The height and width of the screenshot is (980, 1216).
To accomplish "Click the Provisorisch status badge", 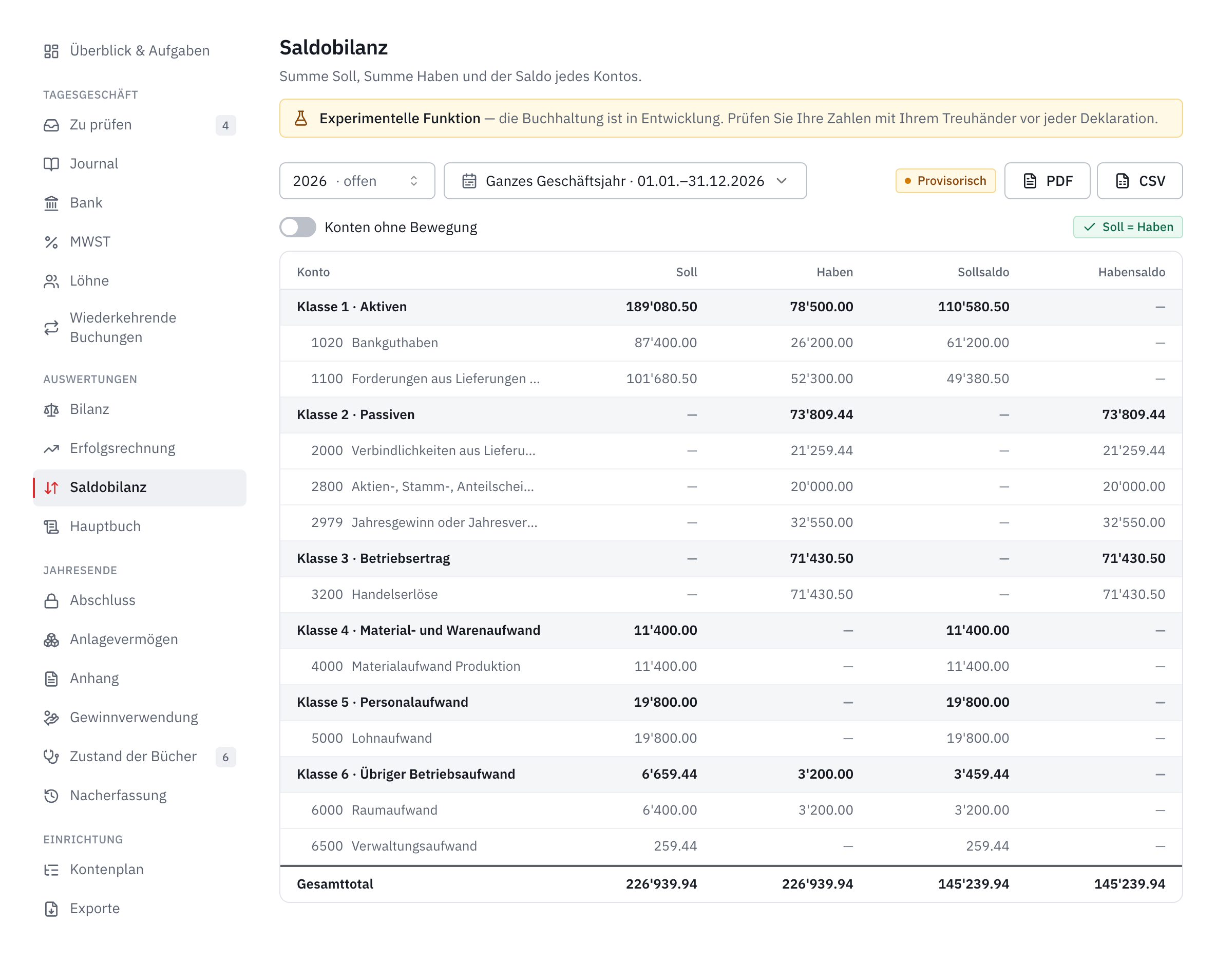I will click(x=946, y=181).
